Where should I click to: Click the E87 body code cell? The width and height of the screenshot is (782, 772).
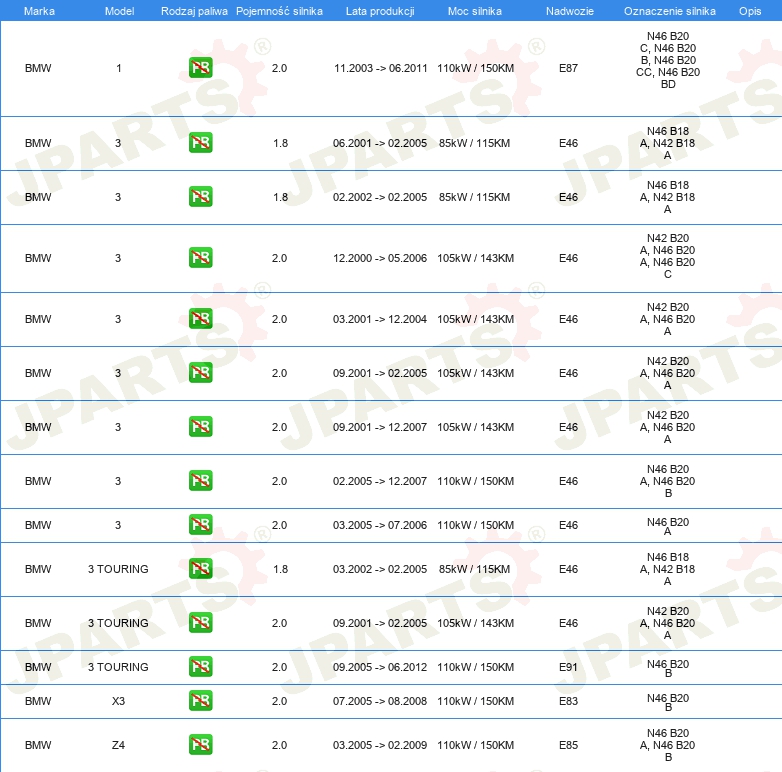click(x=568, y=68)
